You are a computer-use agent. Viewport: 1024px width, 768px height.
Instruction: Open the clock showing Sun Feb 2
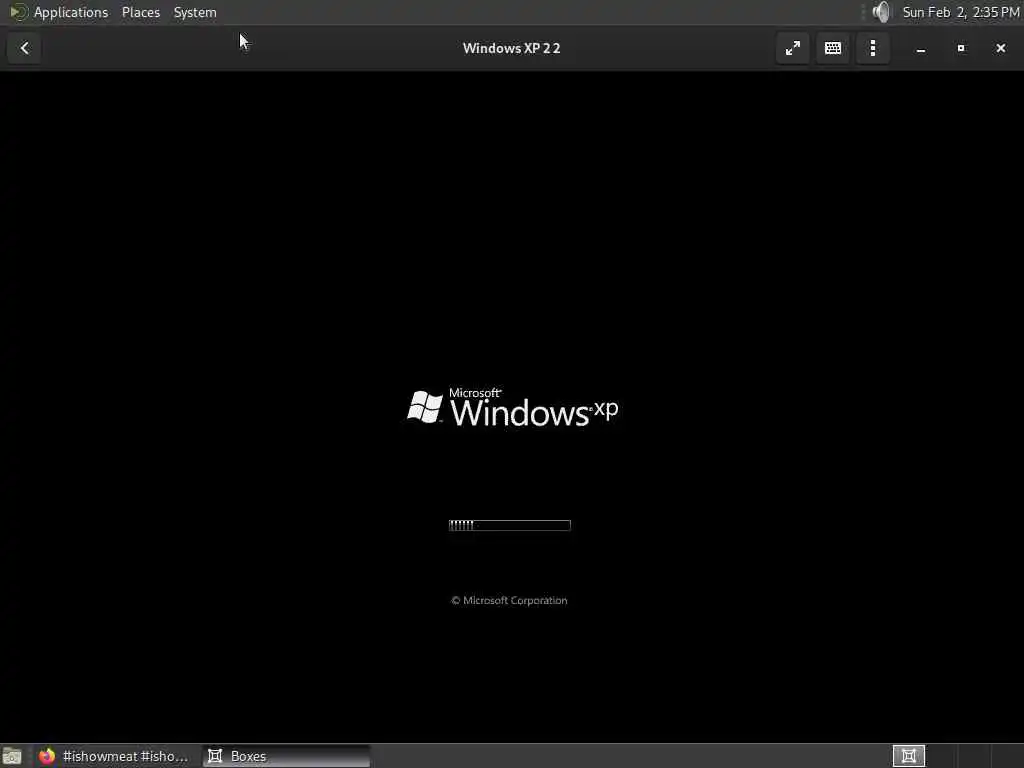pos(961,12)
